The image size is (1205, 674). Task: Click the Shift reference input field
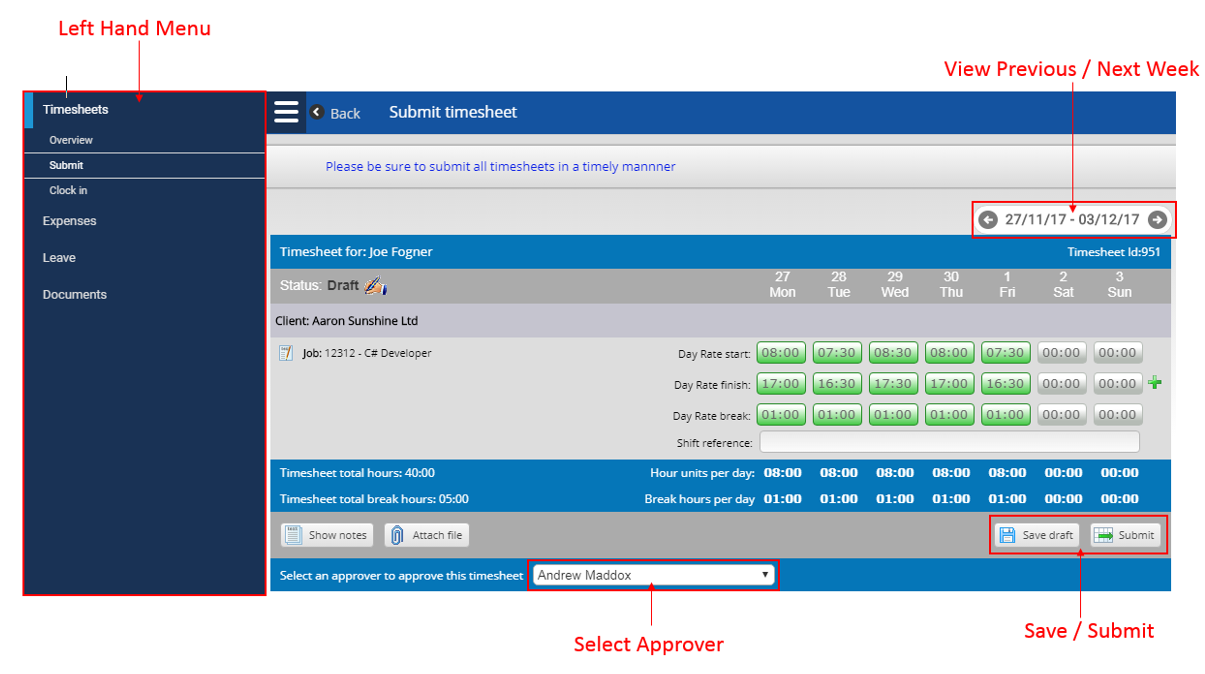click(x=949, y=442)
